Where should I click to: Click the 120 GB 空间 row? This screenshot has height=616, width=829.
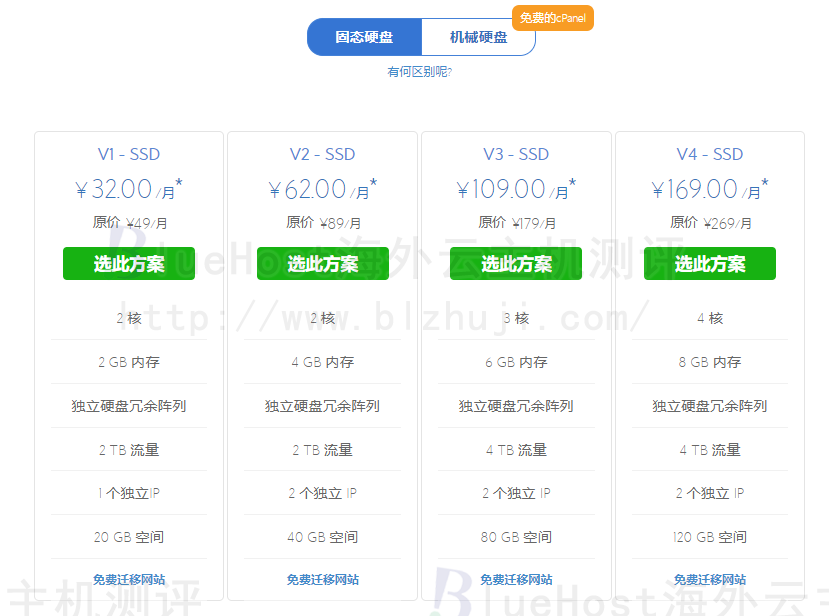[x=710, y=537]
